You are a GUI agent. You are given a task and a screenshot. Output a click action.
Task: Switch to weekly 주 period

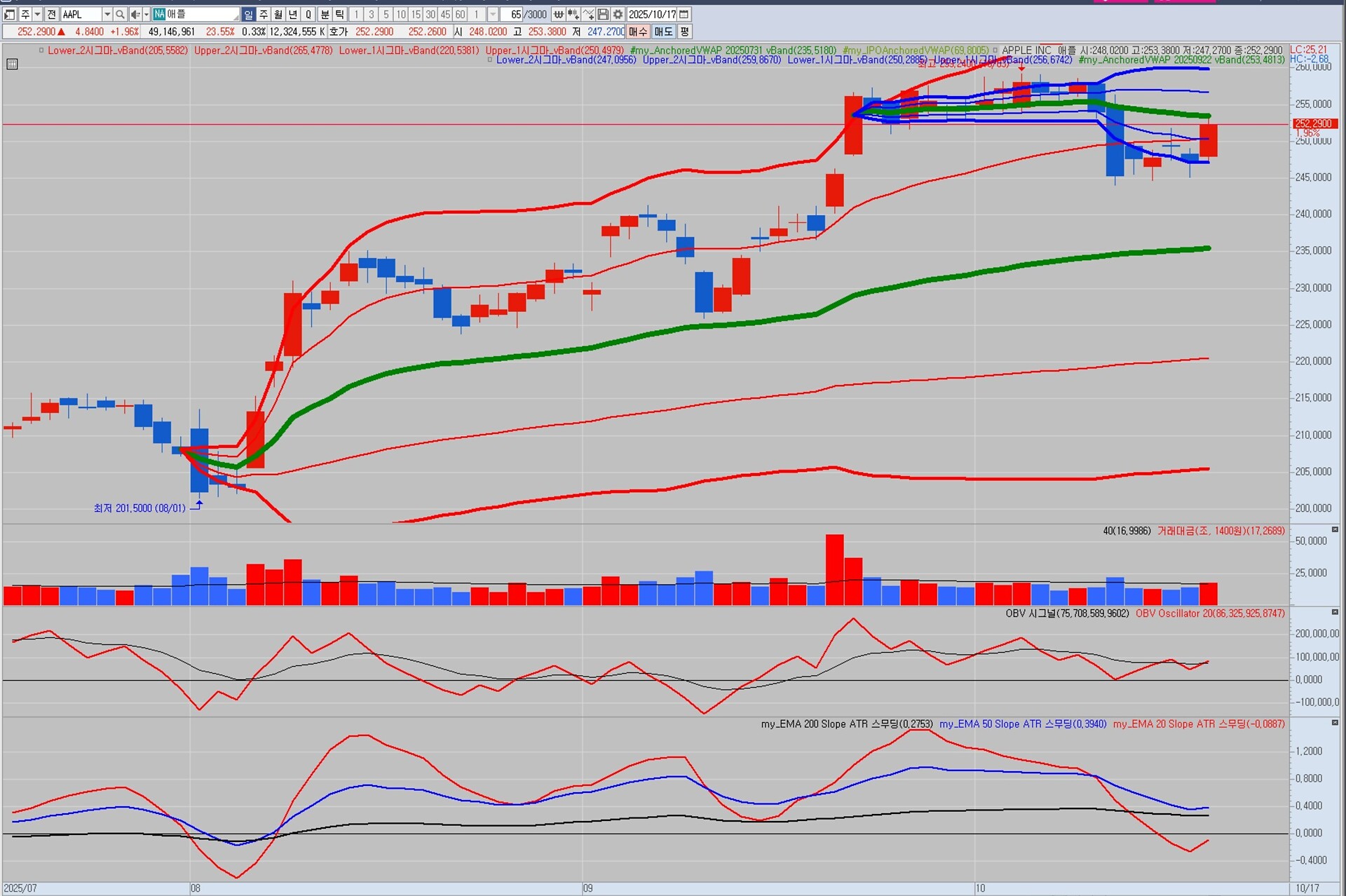[264, 14]
